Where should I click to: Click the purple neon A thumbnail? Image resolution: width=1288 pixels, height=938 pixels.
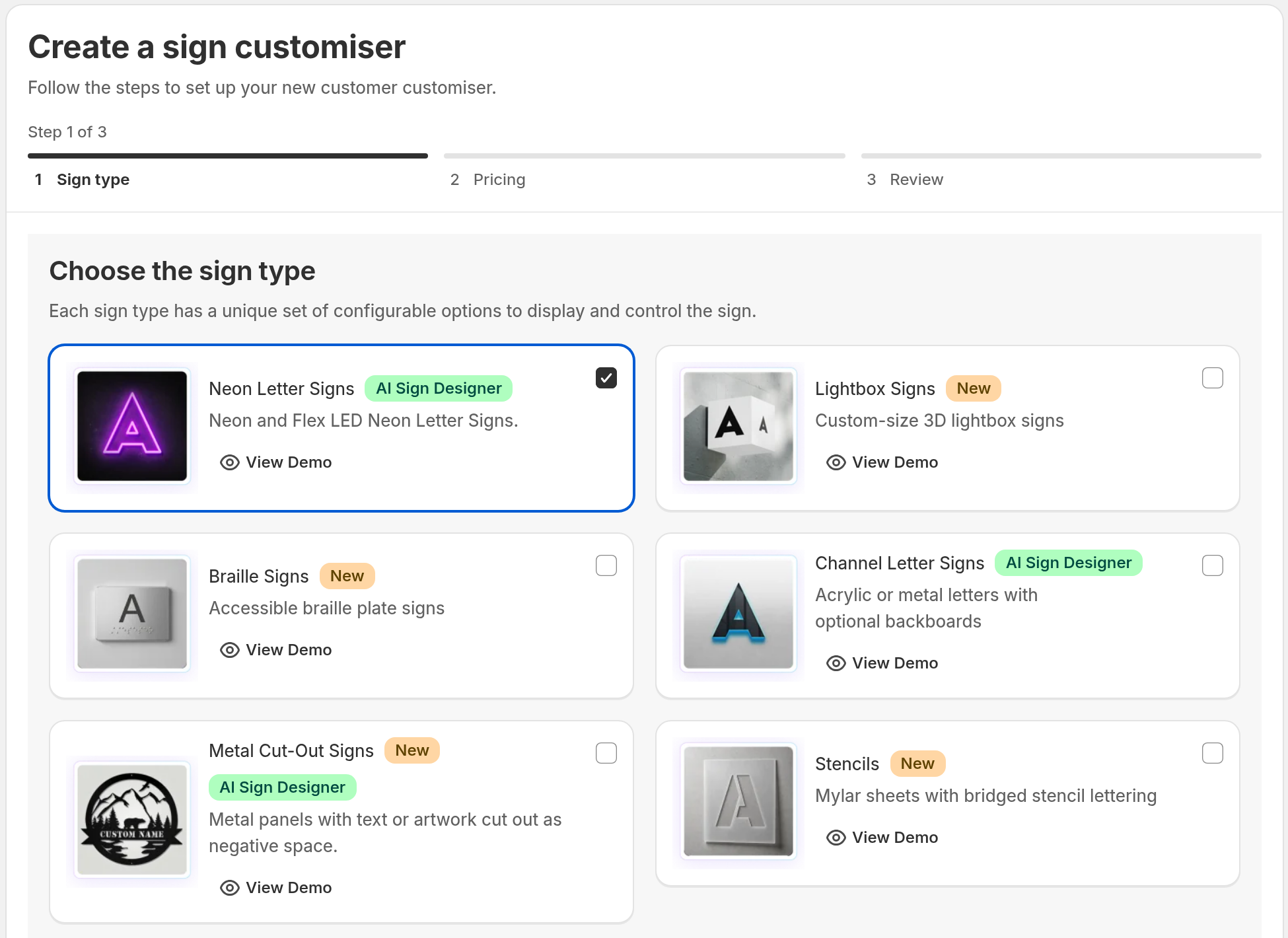pos(132,426)
